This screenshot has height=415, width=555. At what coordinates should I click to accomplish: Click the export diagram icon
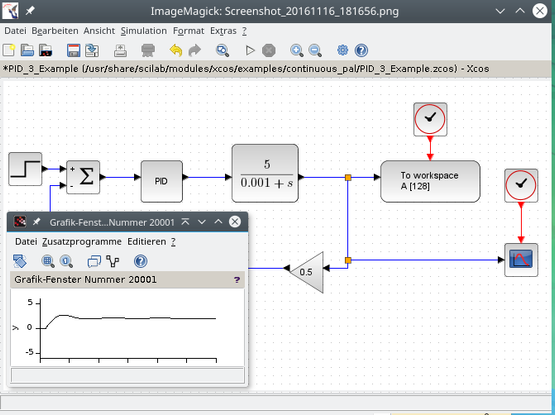tap(120, 50)
